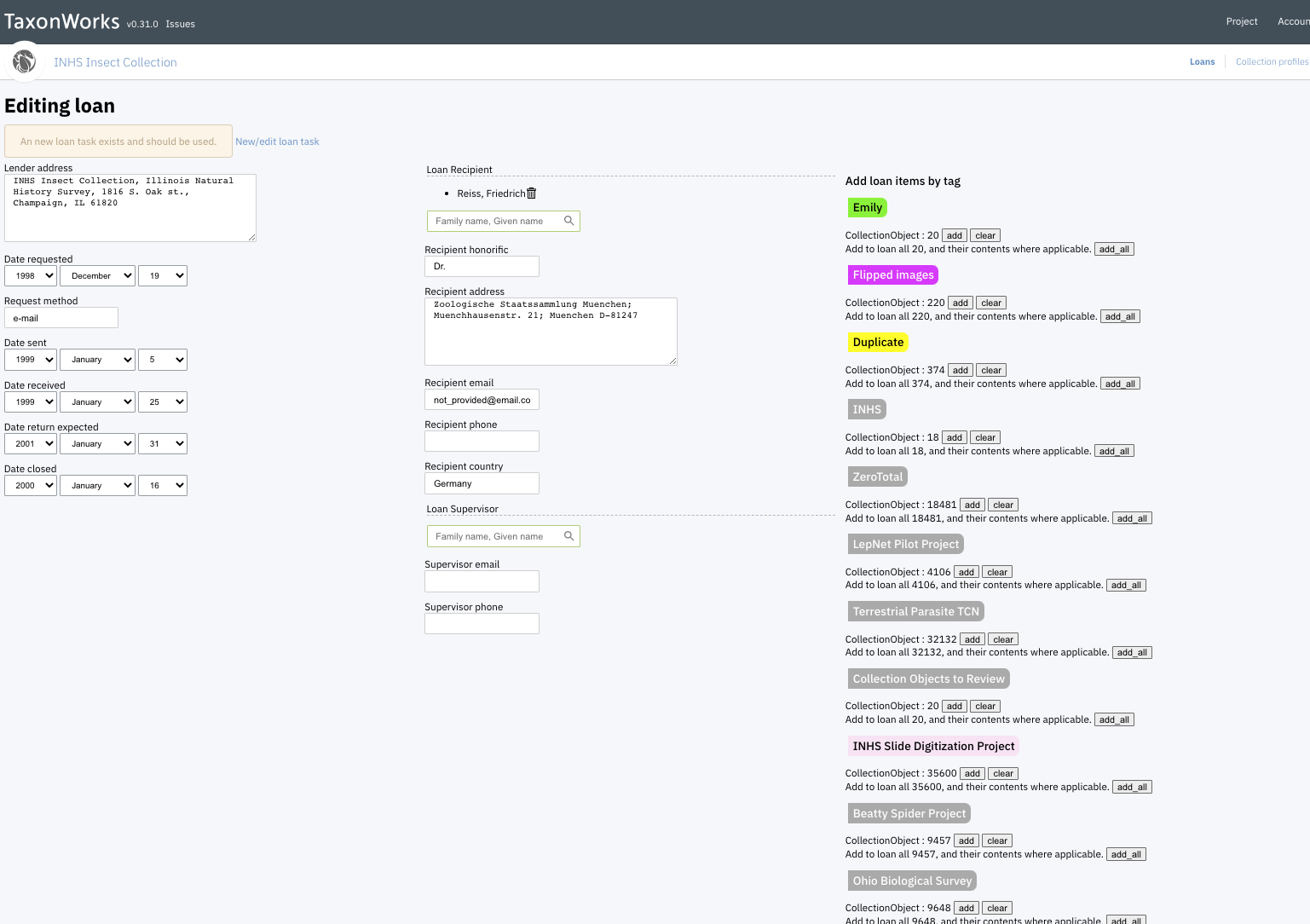Clear the Flipped images loan items
This screenshot has height=924, width=1310.
(990, 303)
